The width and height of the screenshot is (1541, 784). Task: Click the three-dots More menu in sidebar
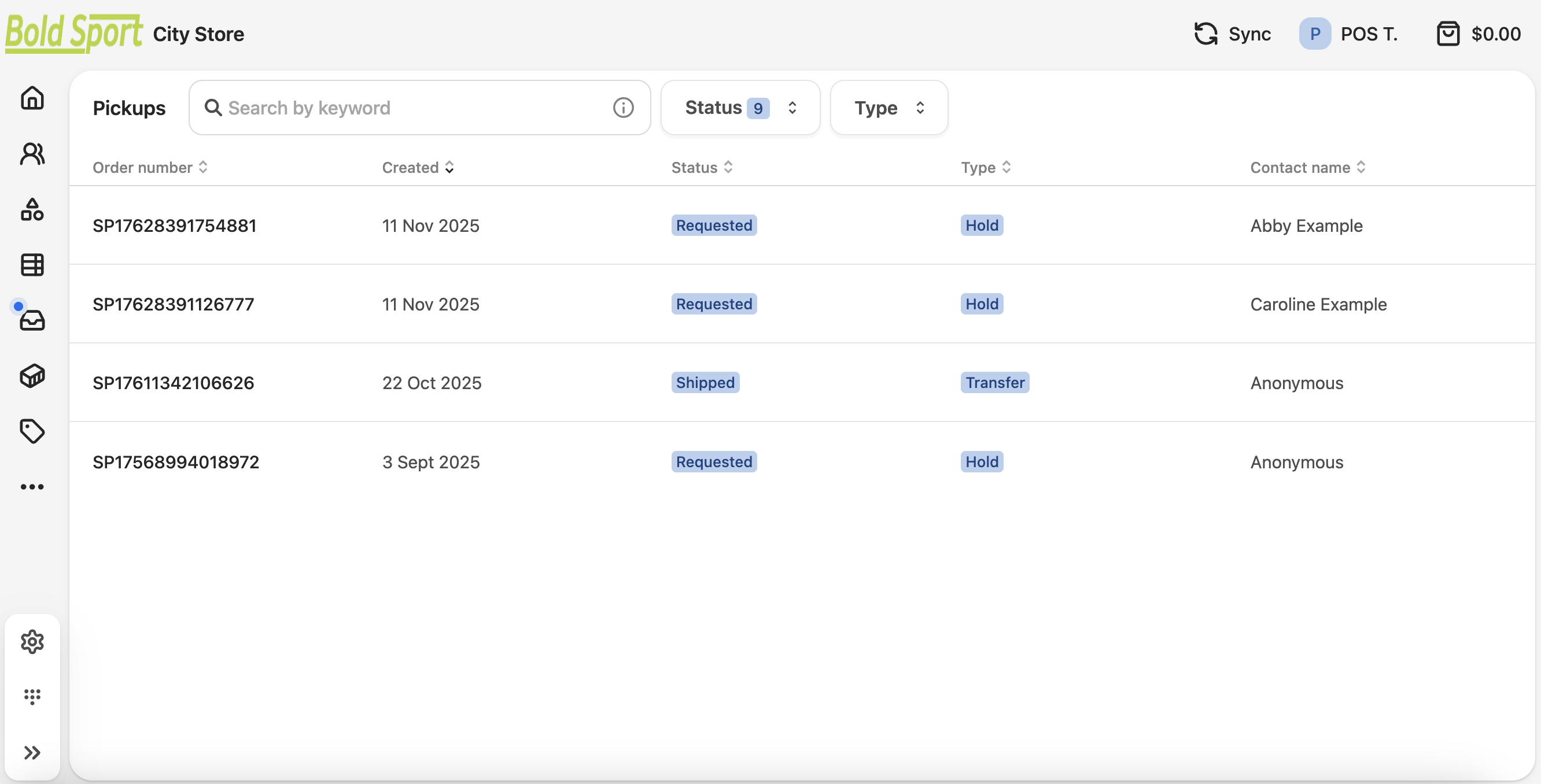(32, 487)
